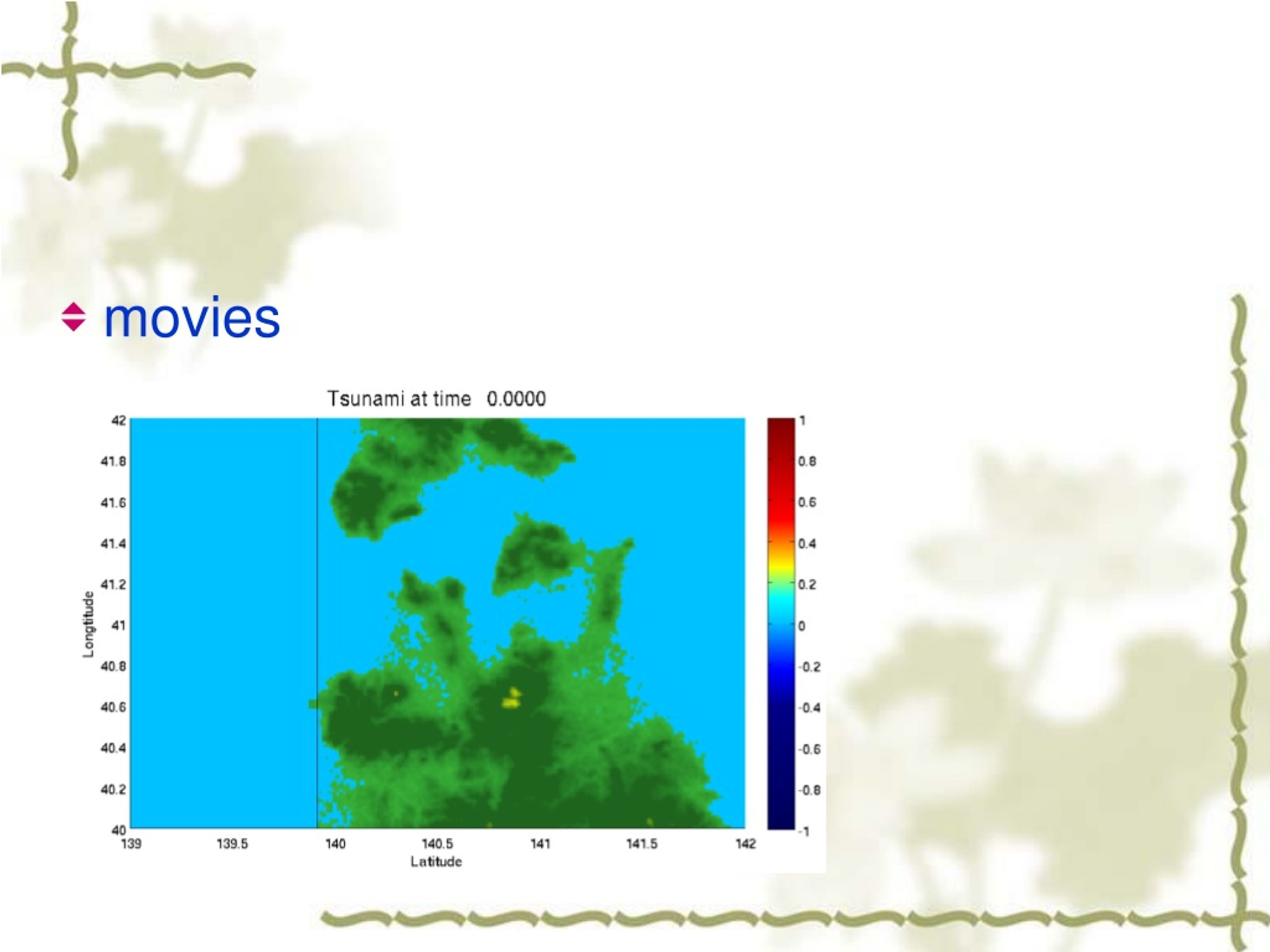Click the vertical black line on the map
The width and height of the screenshot is (1270, 952).
[317, 623]
